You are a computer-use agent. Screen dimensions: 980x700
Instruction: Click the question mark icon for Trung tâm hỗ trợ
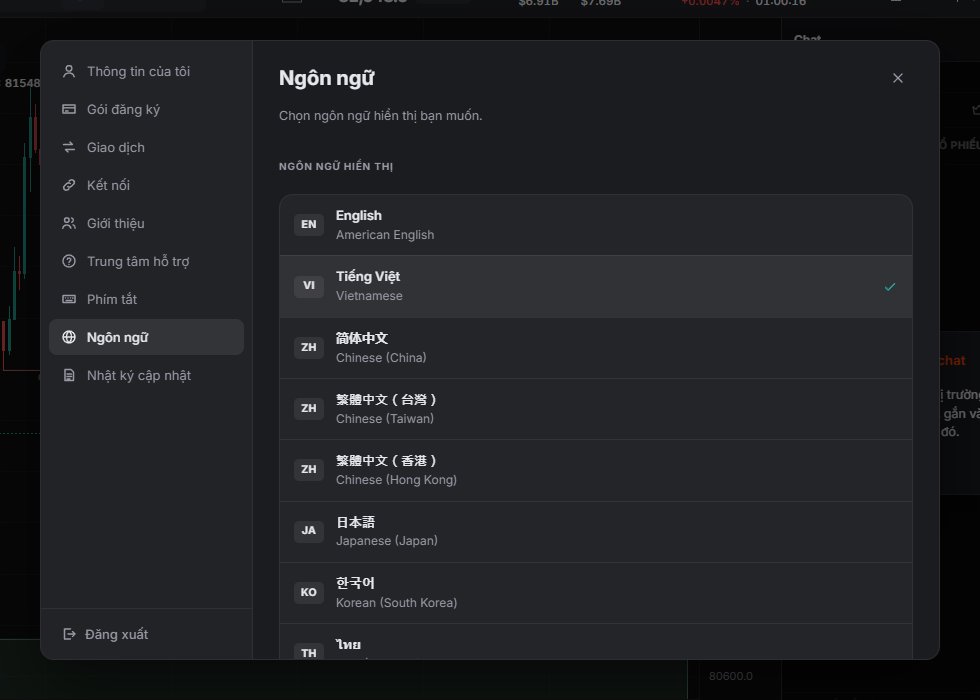pyautogui.click(x=69, y=261)
